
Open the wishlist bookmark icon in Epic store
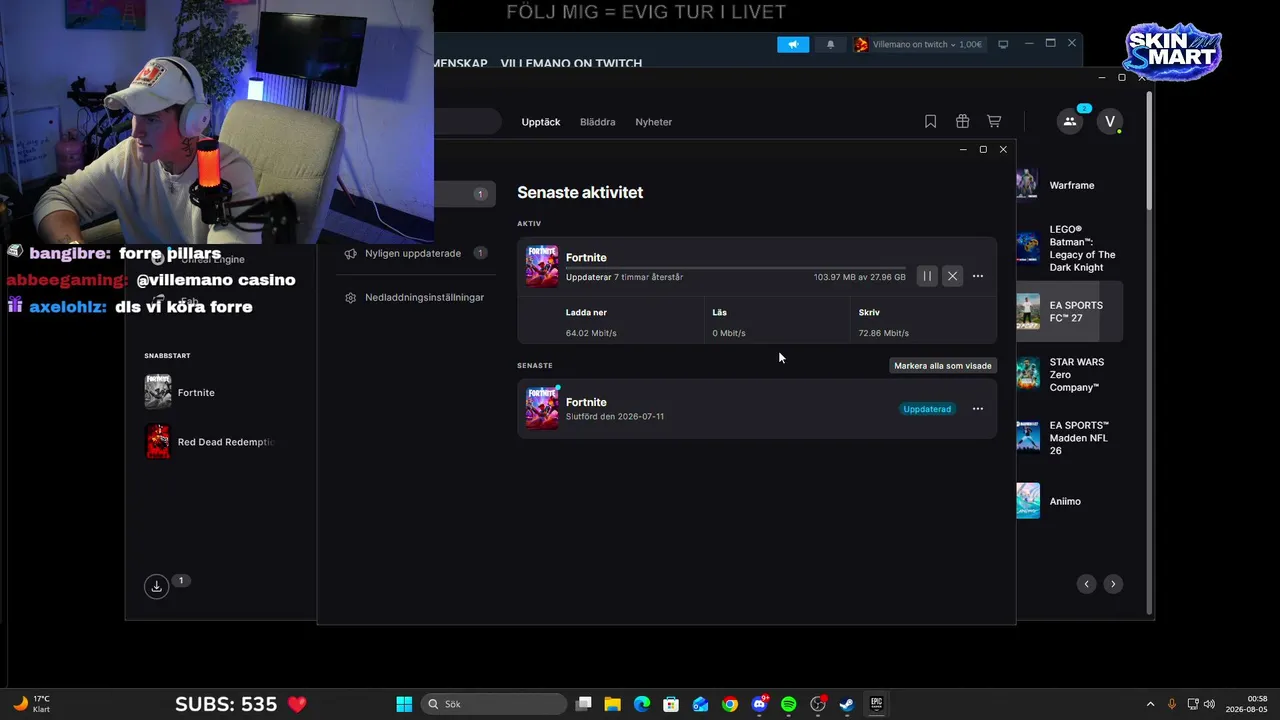[x=930, y=121]
